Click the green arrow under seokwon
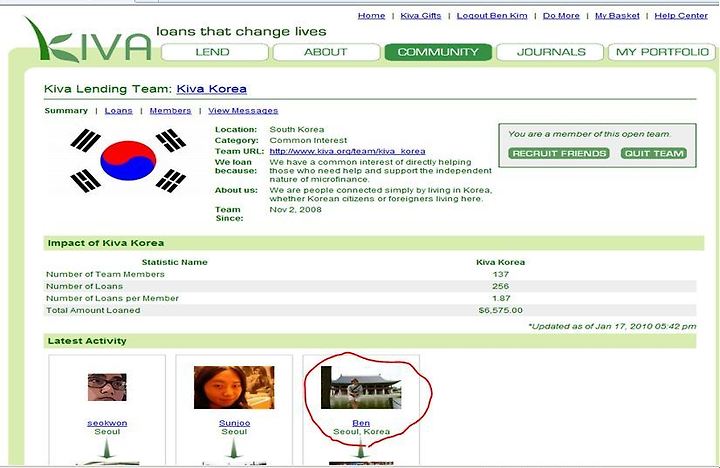Image resolution: width=720 pixels, height=468 pixels. tap(107, 449)
